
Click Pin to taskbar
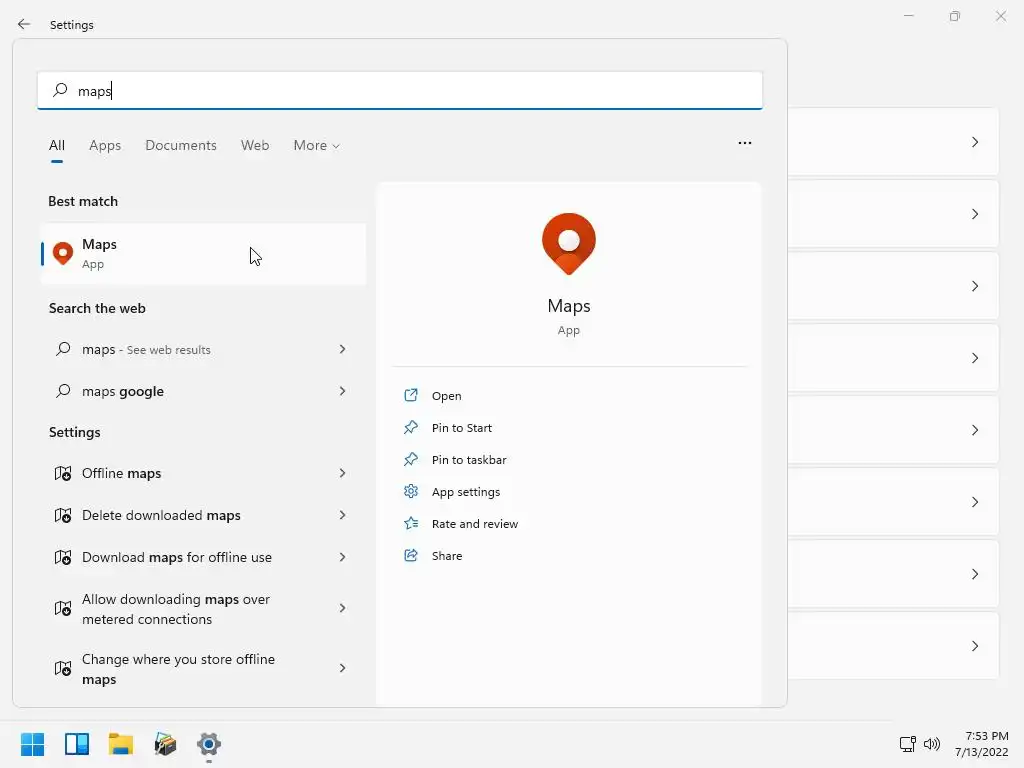pyautogui.click(x=469, y=460)
